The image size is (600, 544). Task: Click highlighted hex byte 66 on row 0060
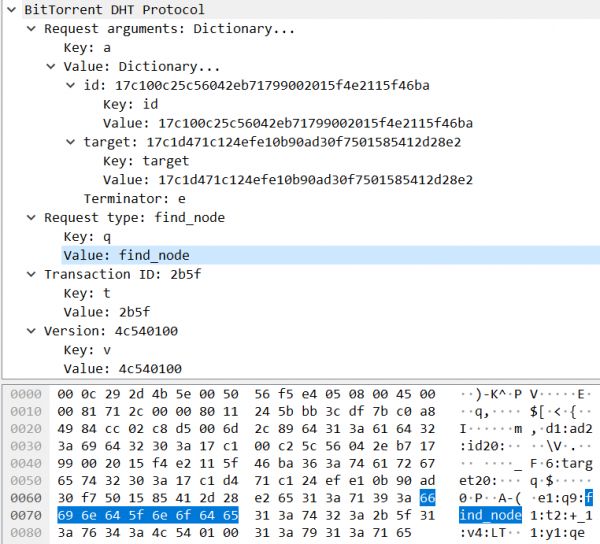pyautogui.click(x=427, y=498)
